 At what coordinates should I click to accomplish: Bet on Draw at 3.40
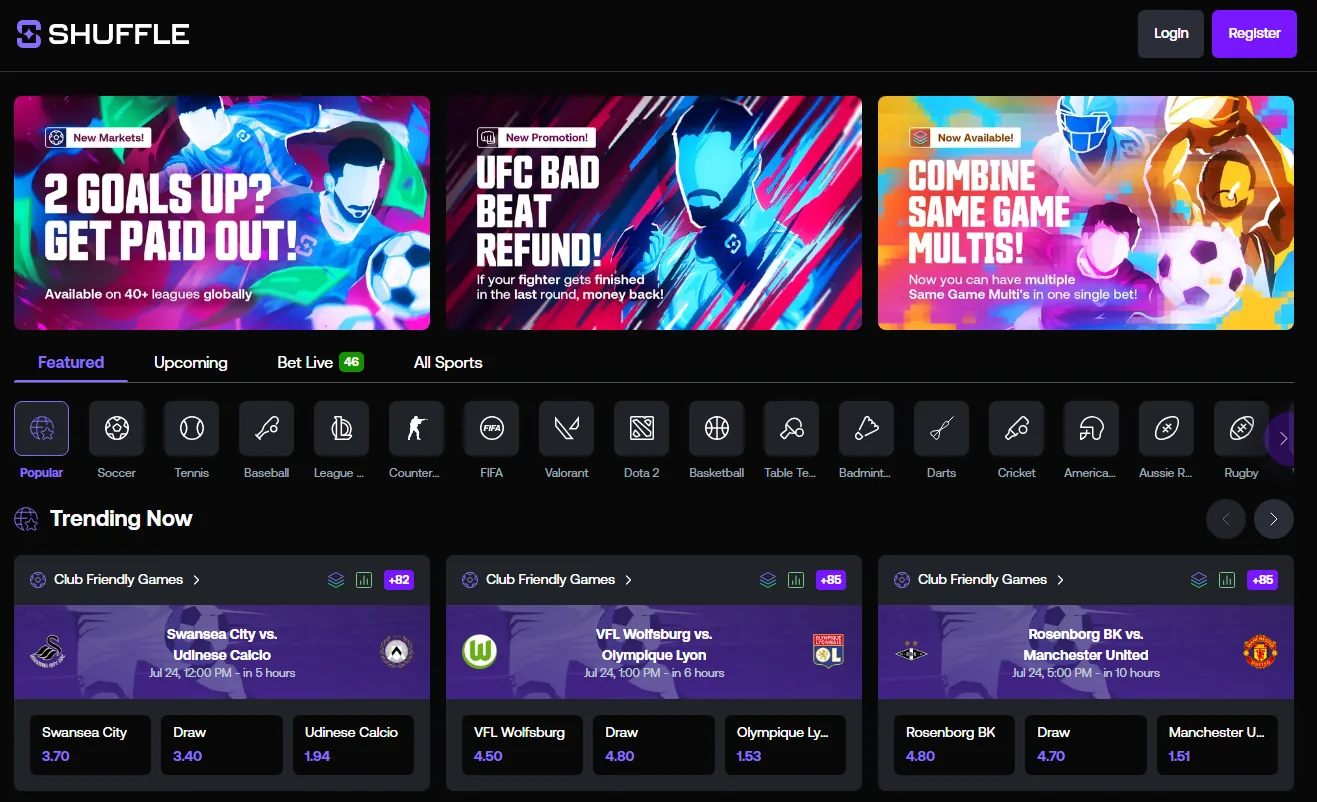click(x=221, y=745)
